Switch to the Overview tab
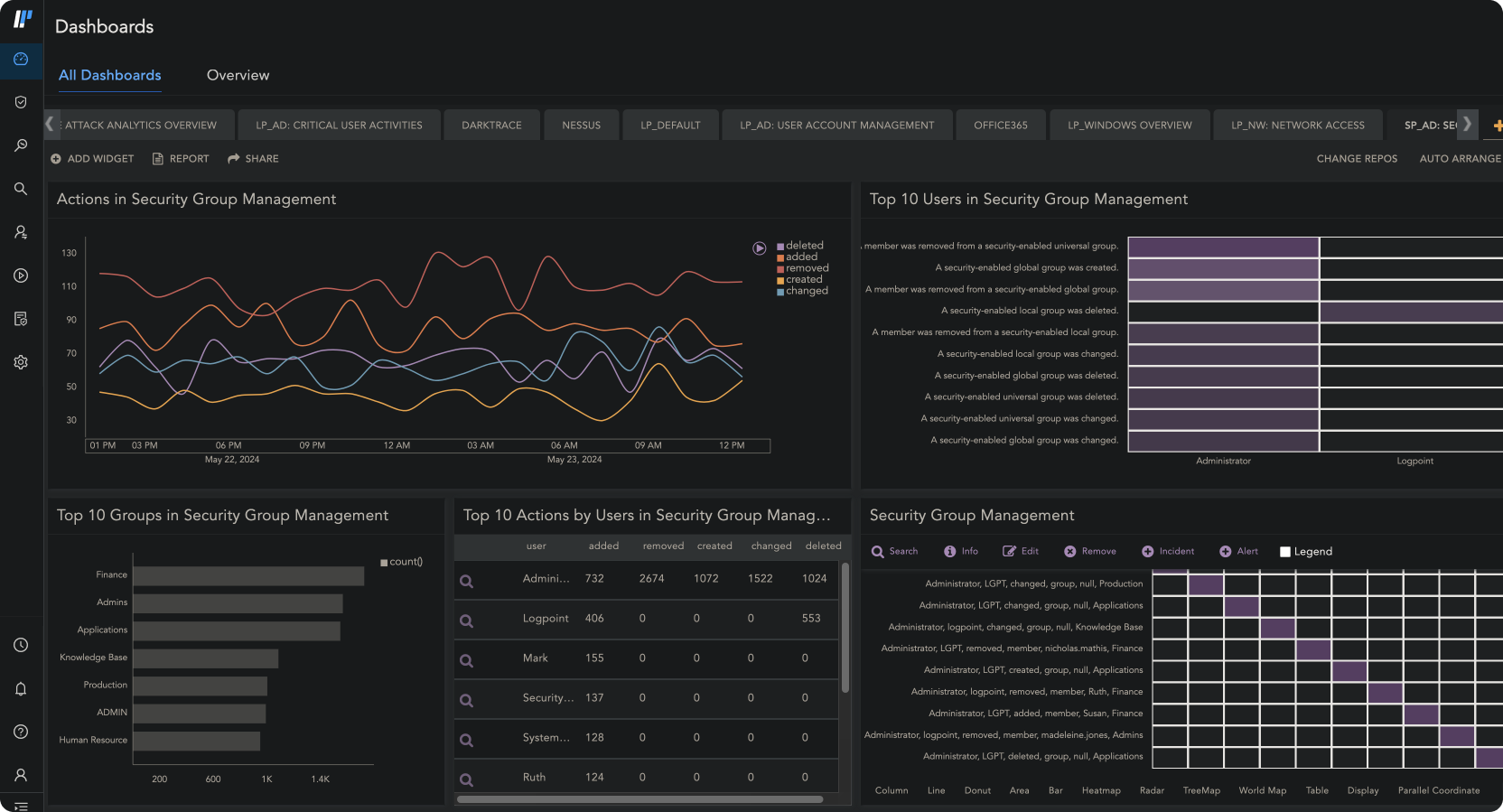The image size is (1503, 812). [x=238, y=76]
